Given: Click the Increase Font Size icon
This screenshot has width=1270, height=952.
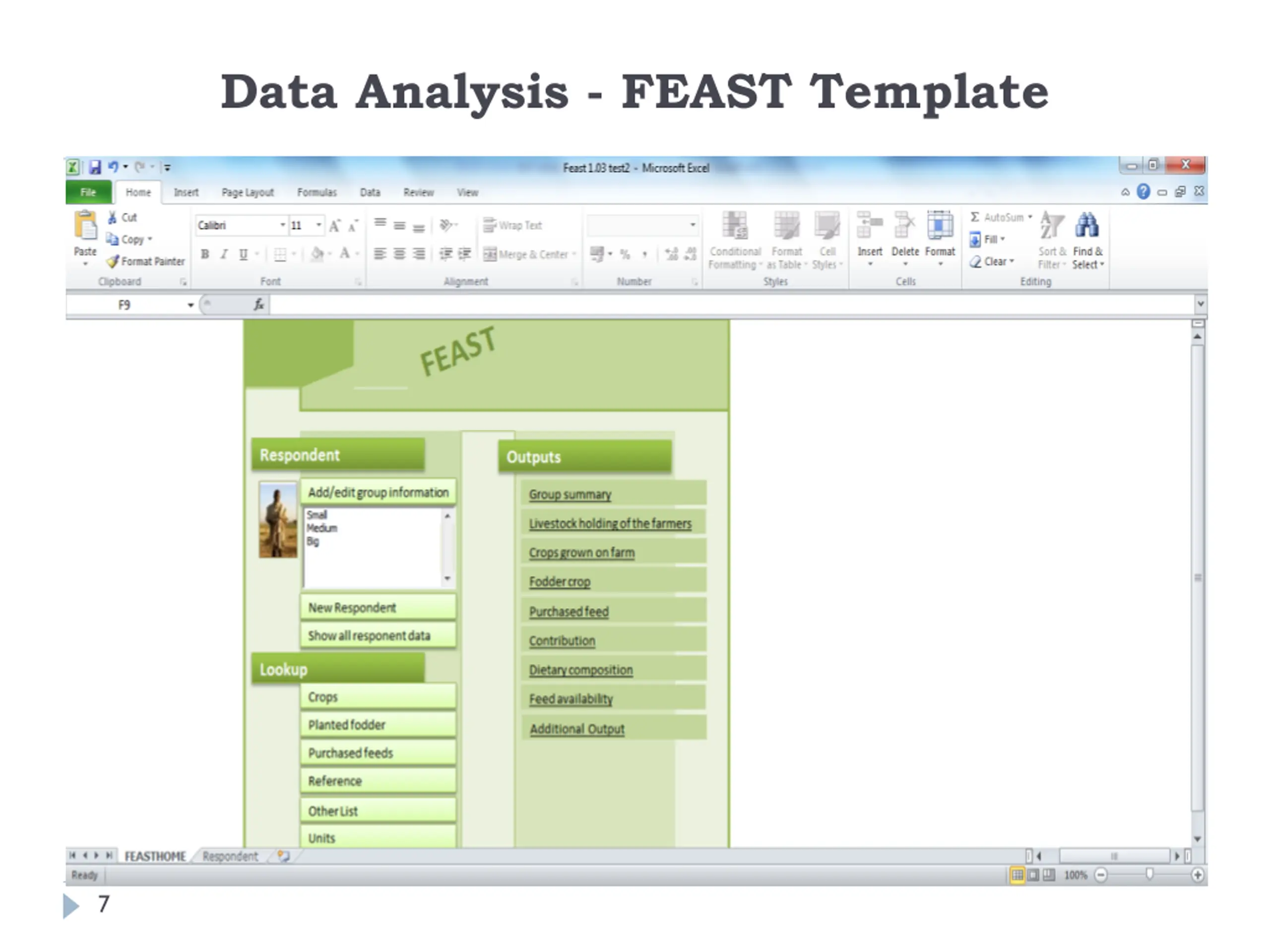Looking at the screenshot, I should click(335, 226).
